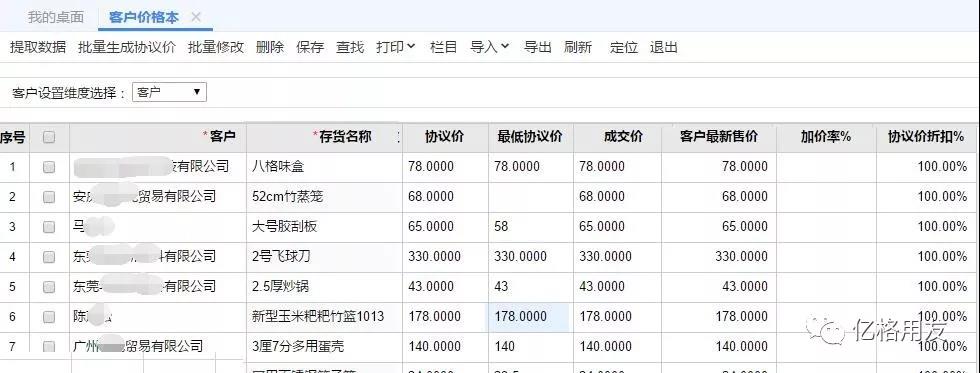Click 批量生成协议价 toolbar button
Screen dimensions: 980x373
pyautogui.click(x=127, y=47)
